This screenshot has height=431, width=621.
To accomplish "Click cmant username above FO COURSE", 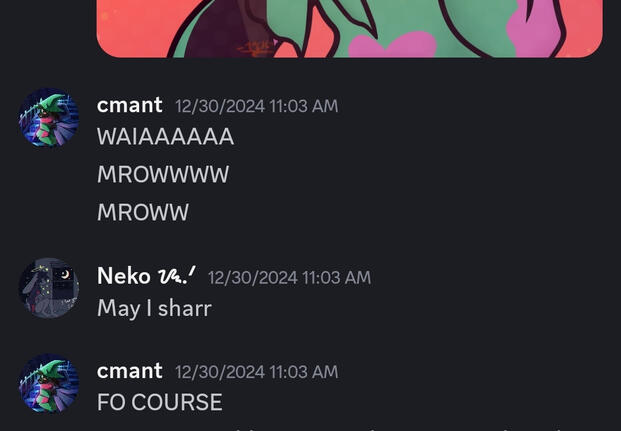I will coord(130,371).
